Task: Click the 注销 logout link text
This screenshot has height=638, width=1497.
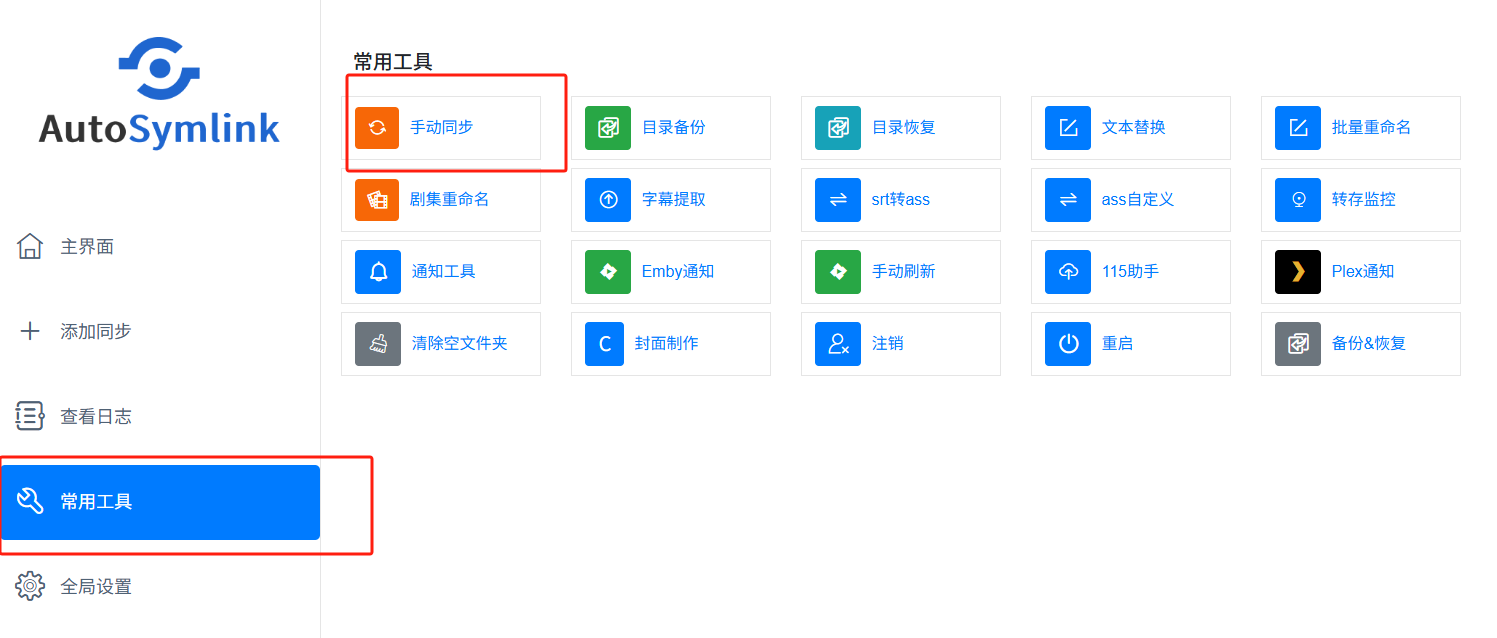Action: tap(888, 344)
